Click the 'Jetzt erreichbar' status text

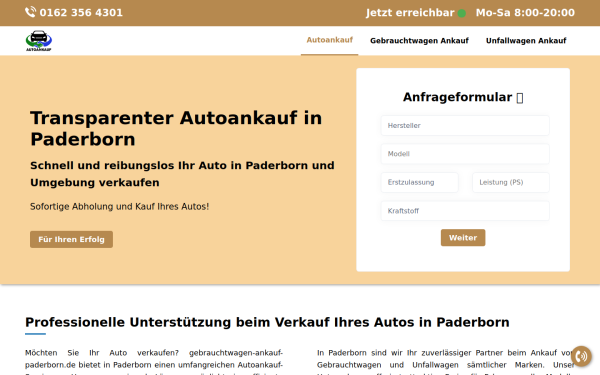pos(410,13)
